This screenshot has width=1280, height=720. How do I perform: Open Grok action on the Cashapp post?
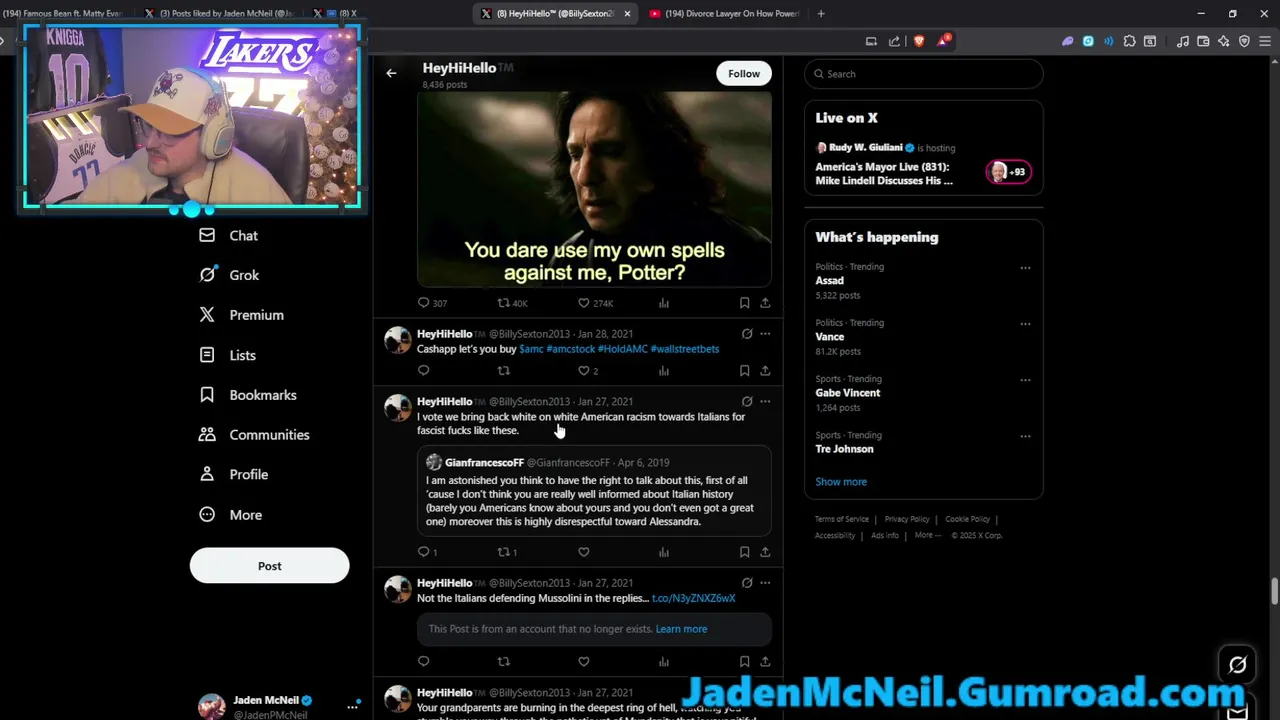747,334
